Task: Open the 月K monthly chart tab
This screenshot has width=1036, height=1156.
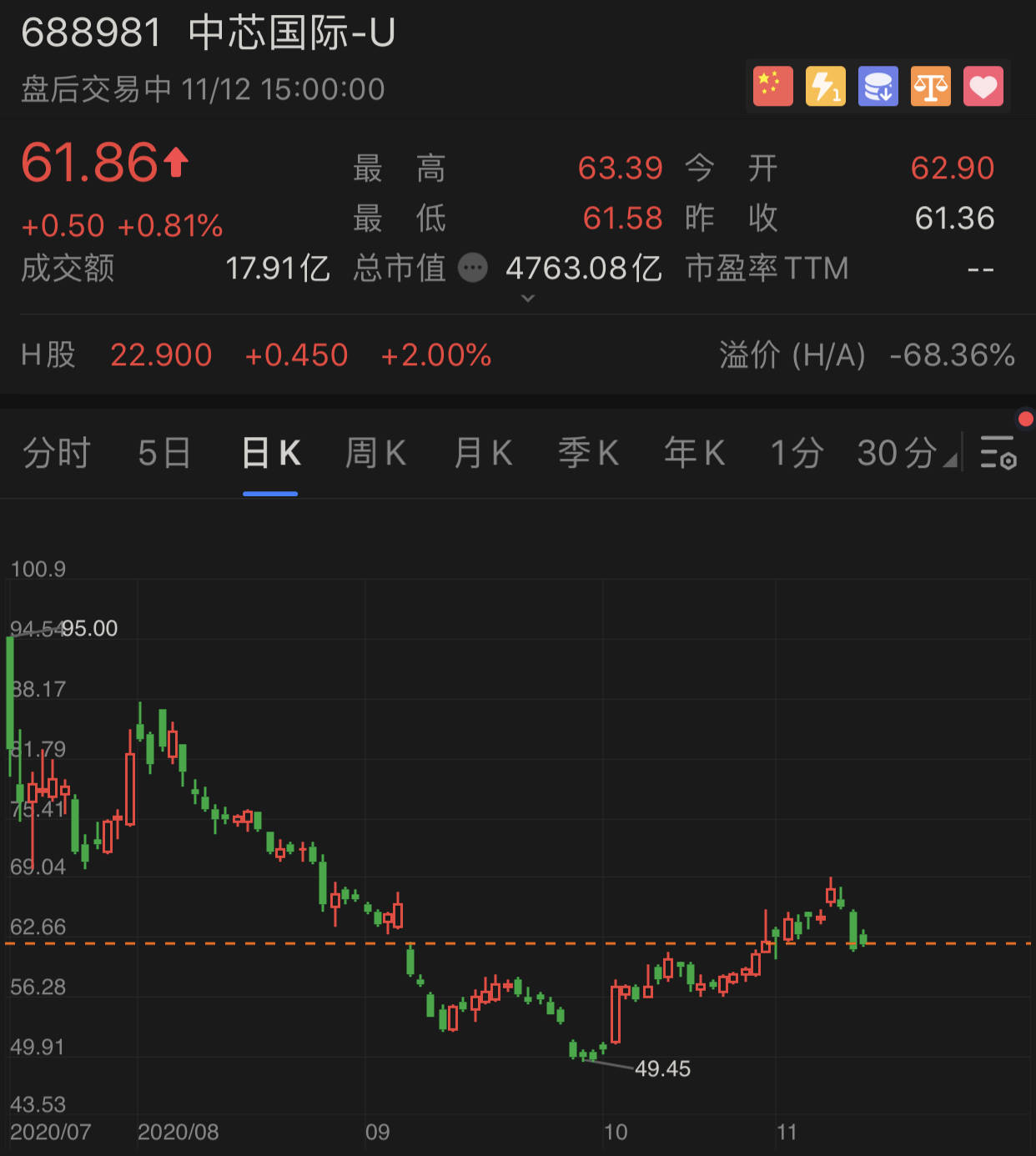Action: 481,453
